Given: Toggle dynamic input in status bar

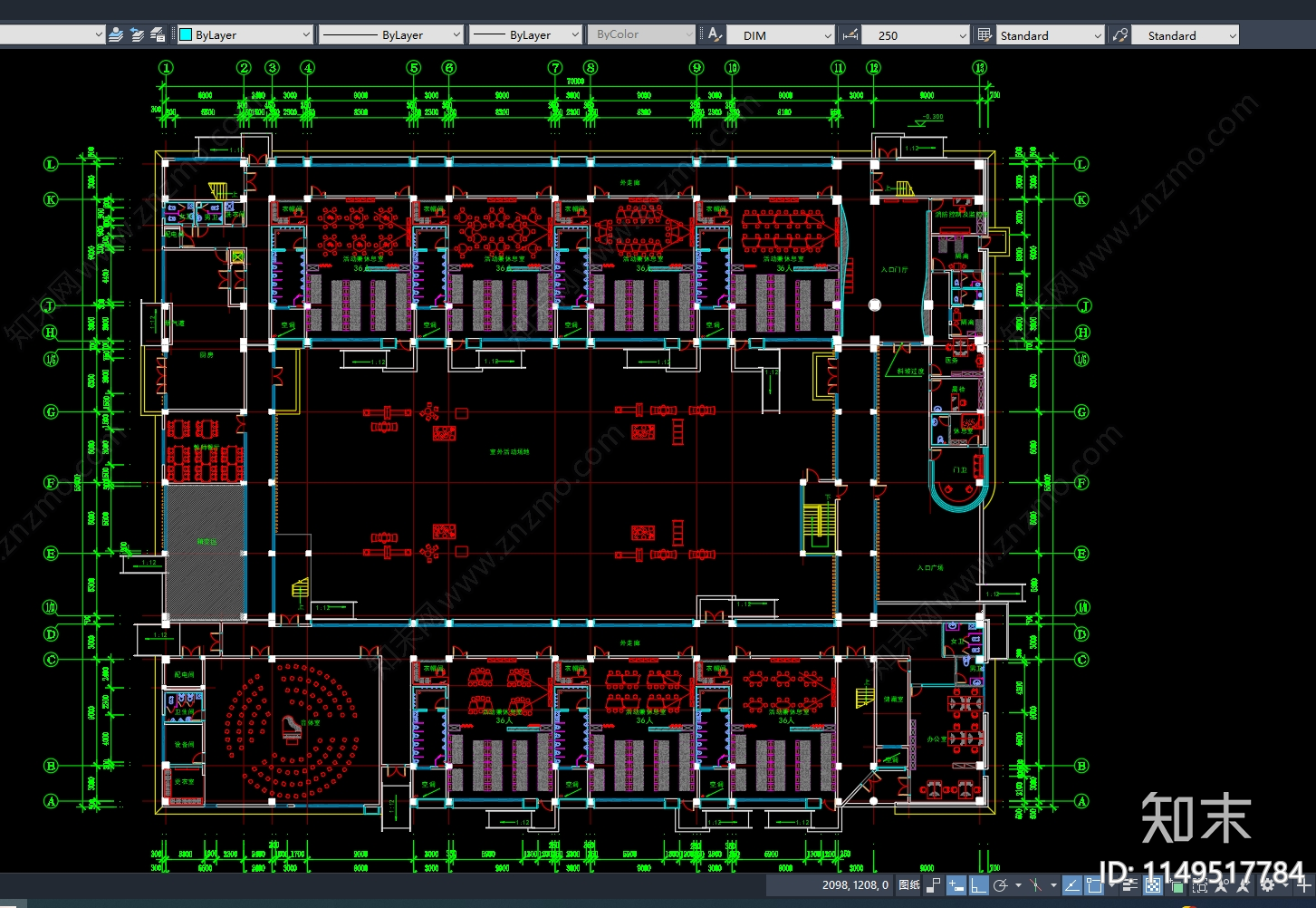Looking at the screenshot, I should point(956,885).
